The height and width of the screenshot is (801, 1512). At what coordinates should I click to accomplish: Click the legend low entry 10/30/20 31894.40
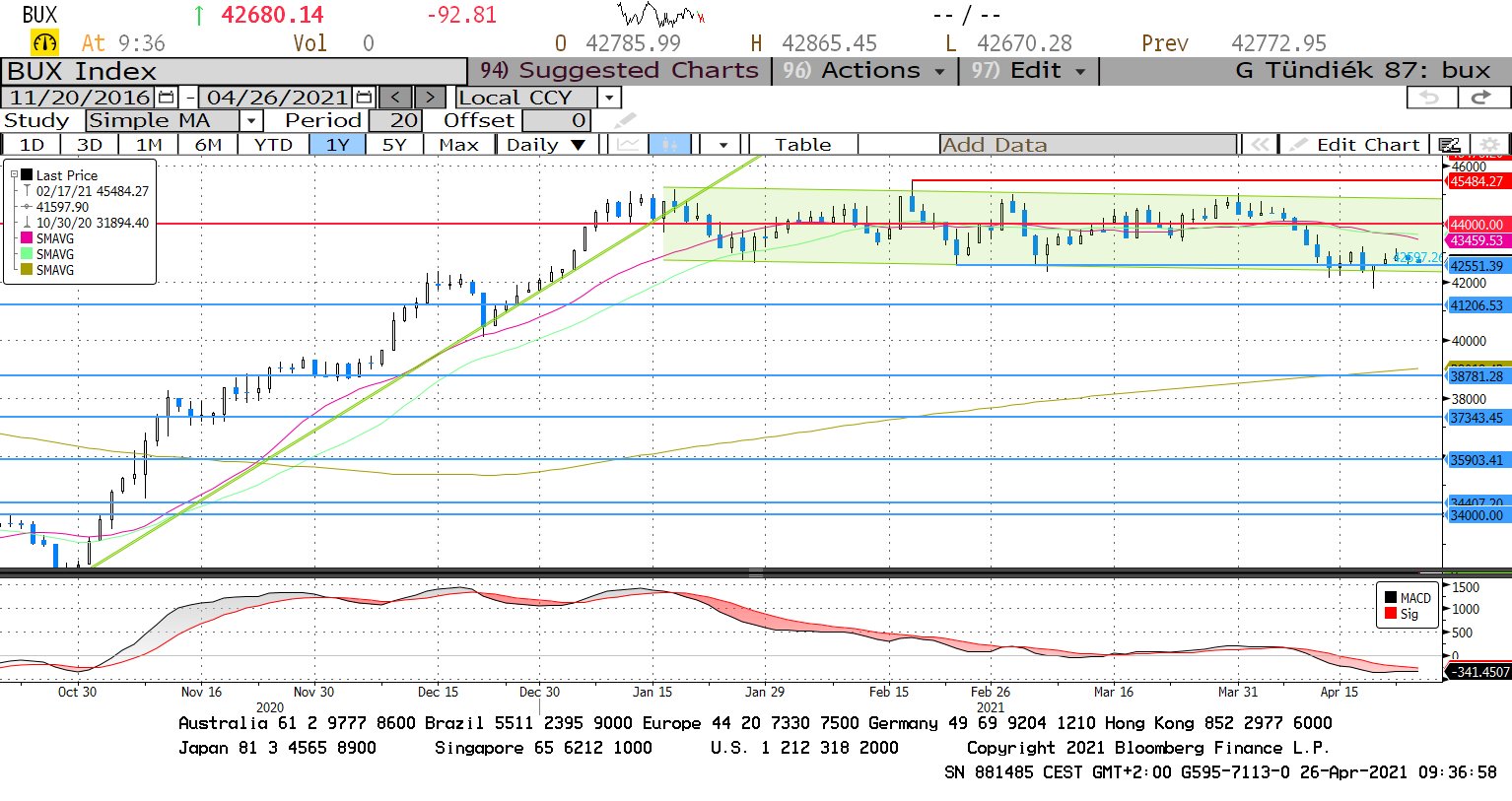(93, 223)
